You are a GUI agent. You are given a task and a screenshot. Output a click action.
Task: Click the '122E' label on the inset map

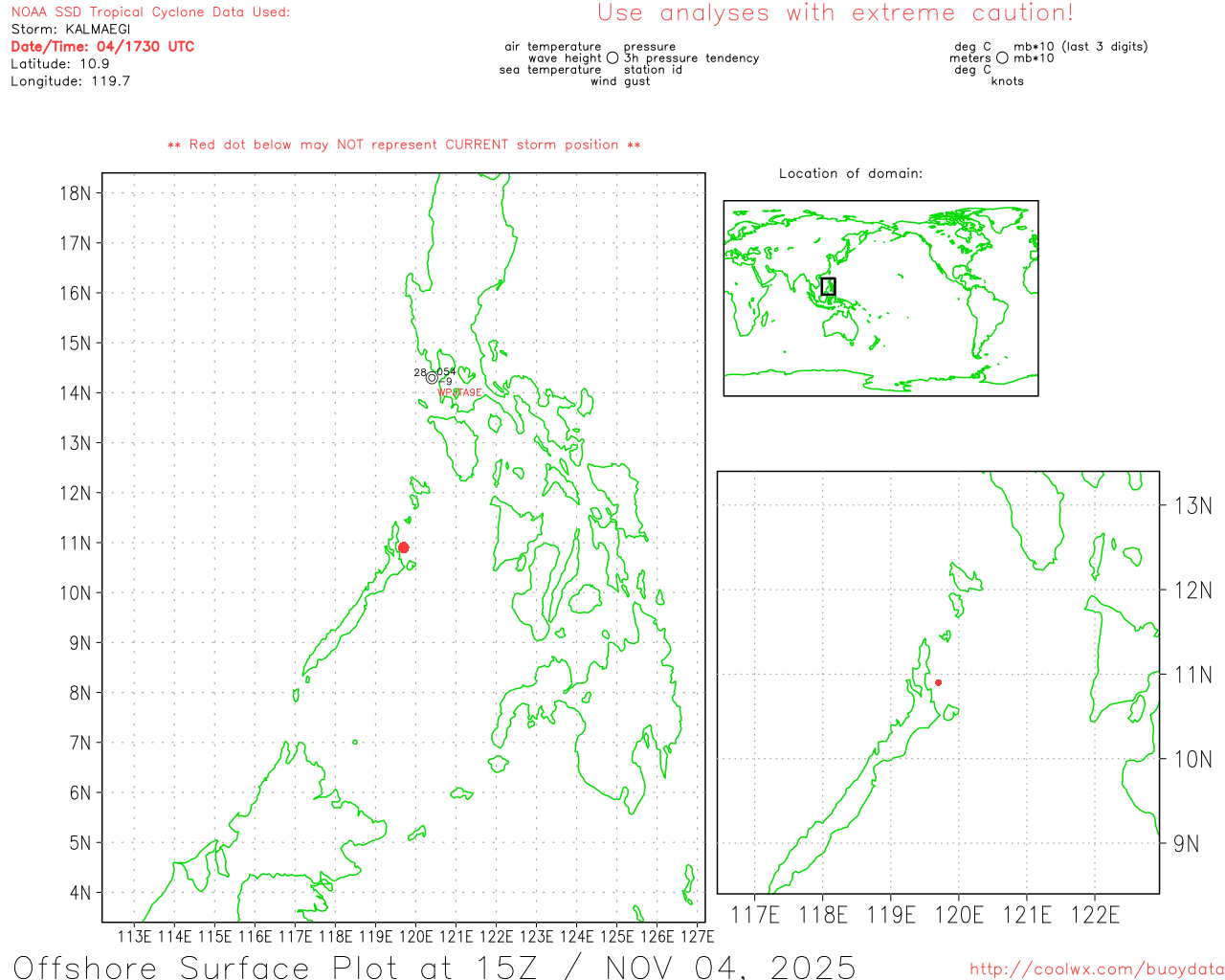[x=1095, y=915]
